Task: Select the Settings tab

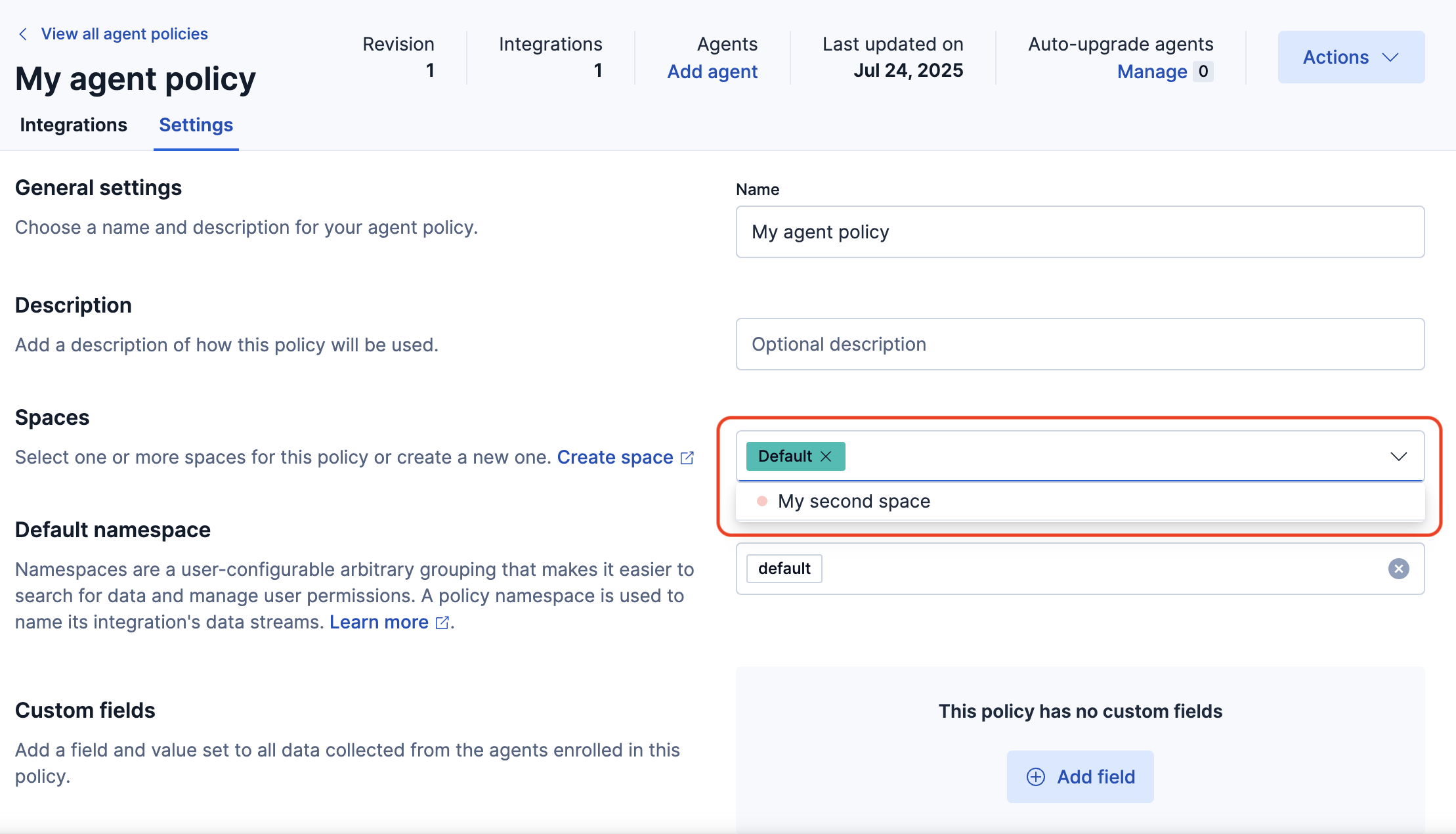Action: (195, 124)
